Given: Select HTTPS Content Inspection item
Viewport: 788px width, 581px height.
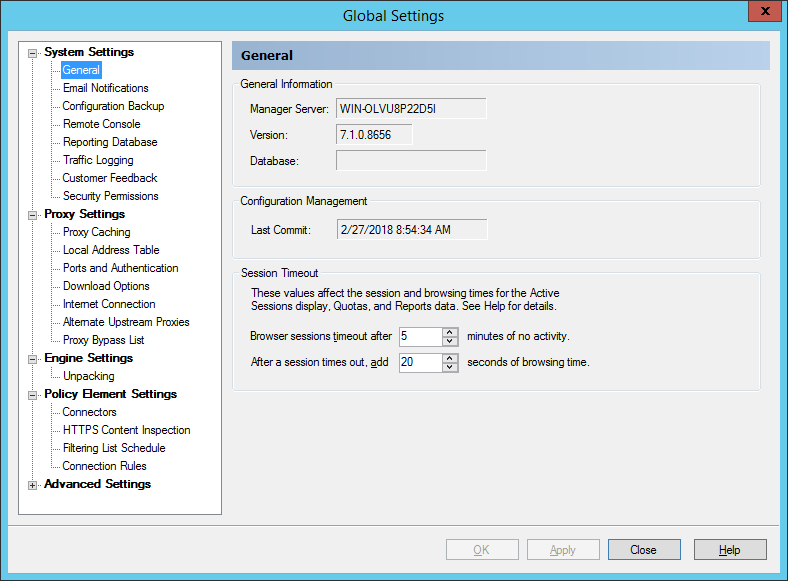Looking at the screenshot, I should tap(126, 430).
